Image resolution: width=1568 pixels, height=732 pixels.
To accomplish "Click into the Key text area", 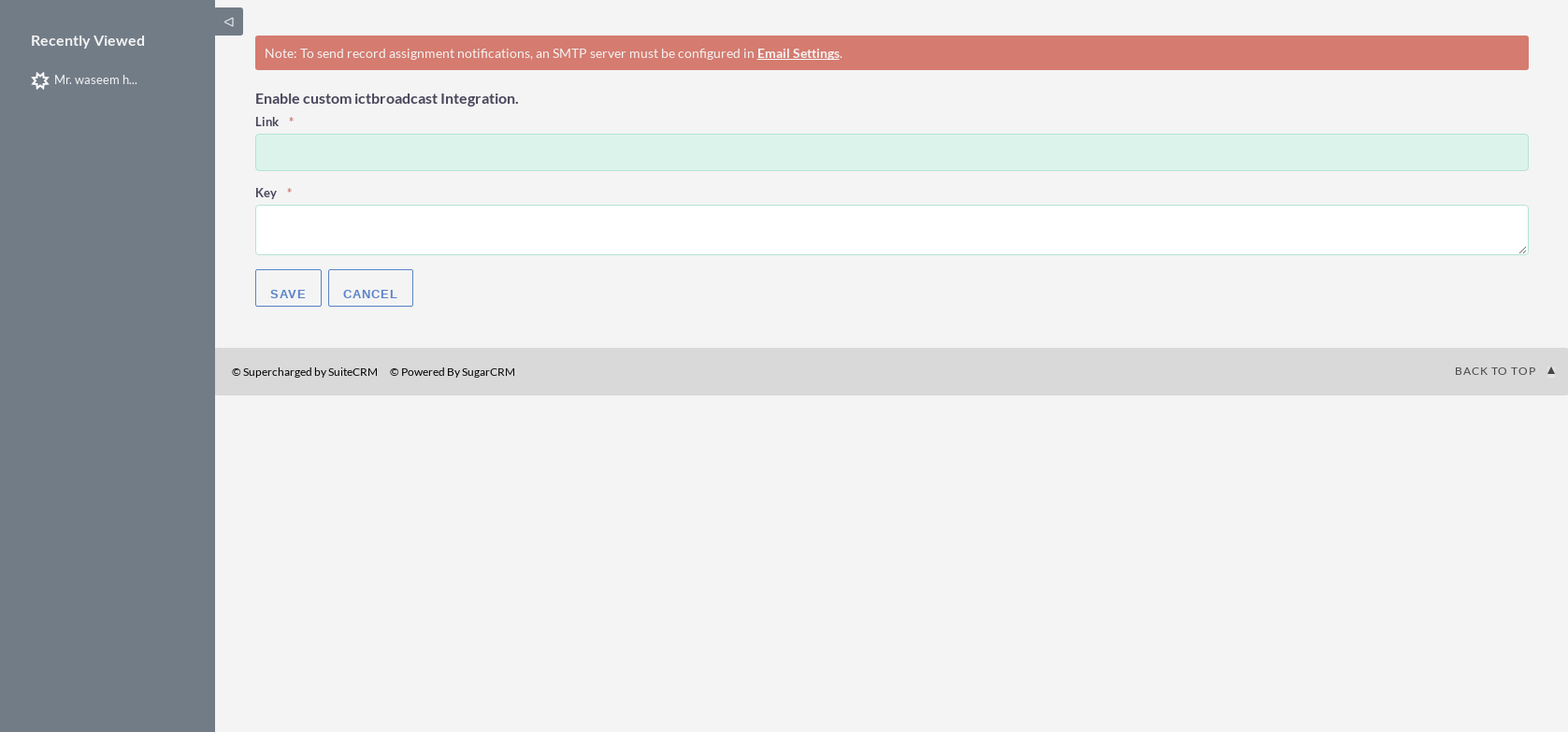I will [892, 230].
